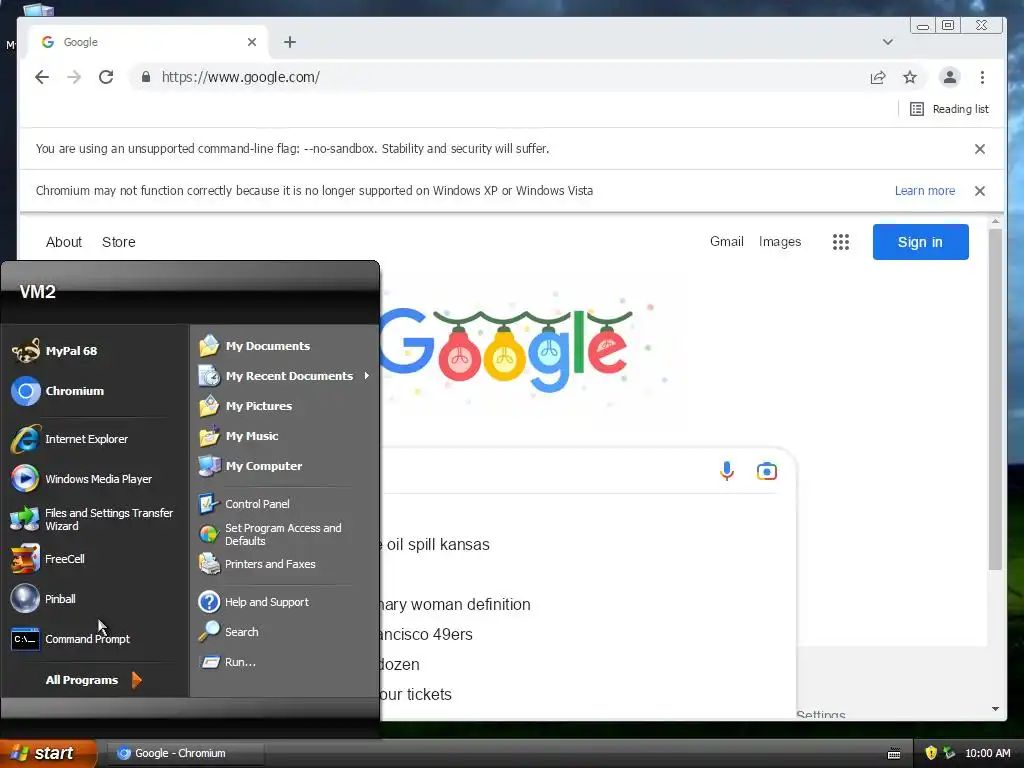Open the network tray icon
This screenshot has width=1024, height=768.
coord(949,753)
